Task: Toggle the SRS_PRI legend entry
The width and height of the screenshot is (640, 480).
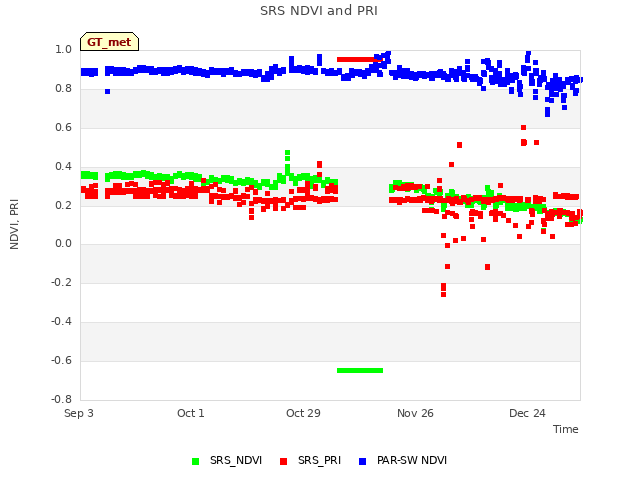Action: [x=311, y=460]
